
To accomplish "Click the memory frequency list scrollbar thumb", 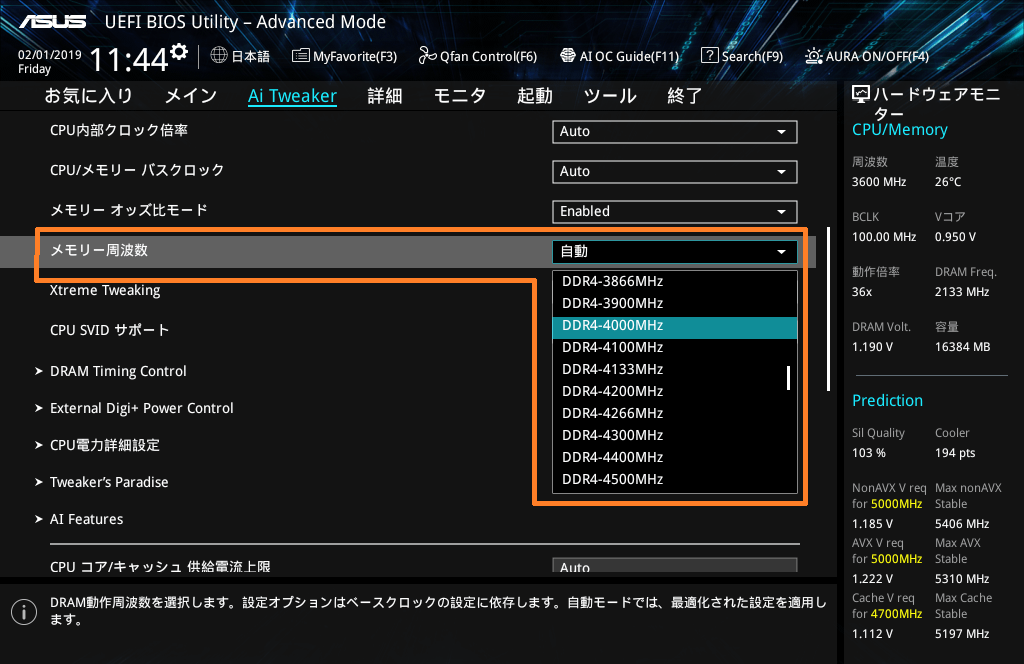I will 788,378.
